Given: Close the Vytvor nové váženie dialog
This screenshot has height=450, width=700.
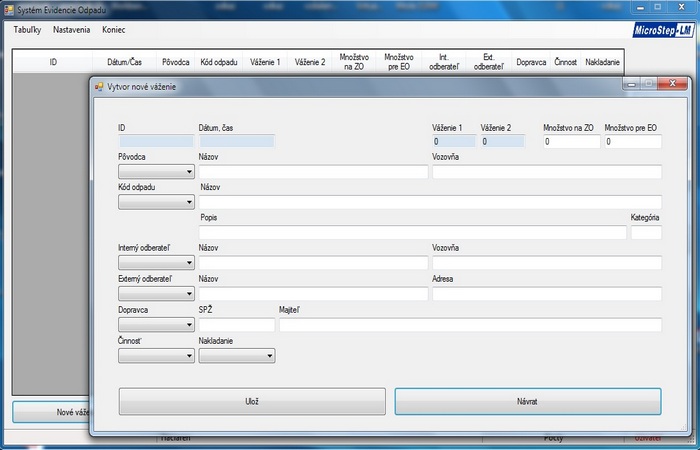Looking at the screenshot, I should (x=672, y=84).
